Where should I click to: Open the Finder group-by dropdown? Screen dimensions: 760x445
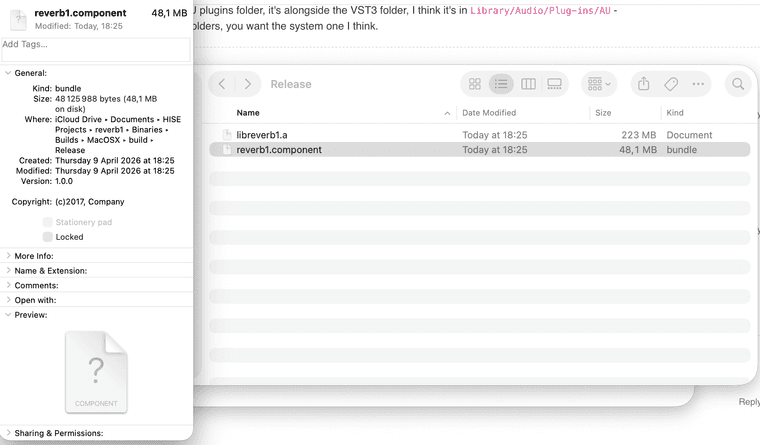click(x=599, y=84)
